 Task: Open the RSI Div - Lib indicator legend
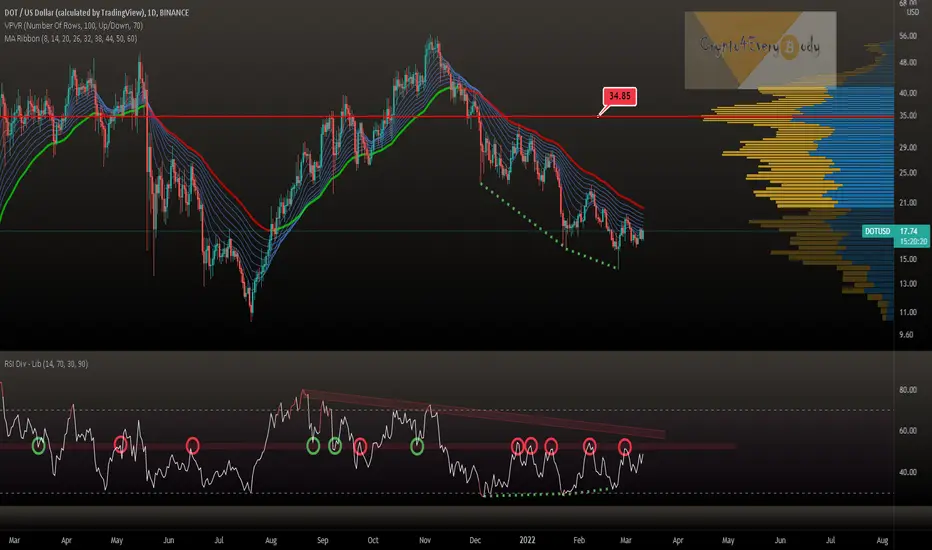46,364
